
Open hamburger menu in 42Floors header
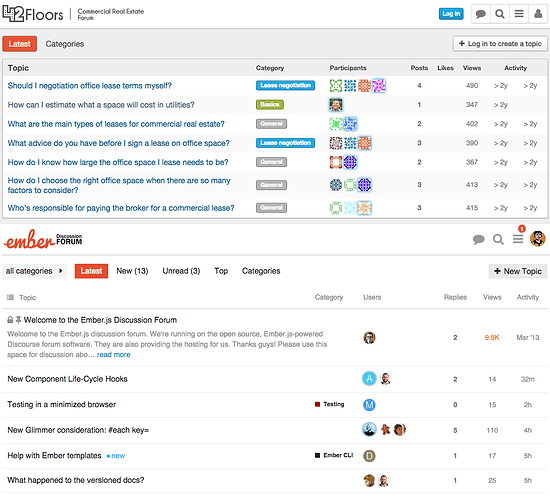pos(519,14)
